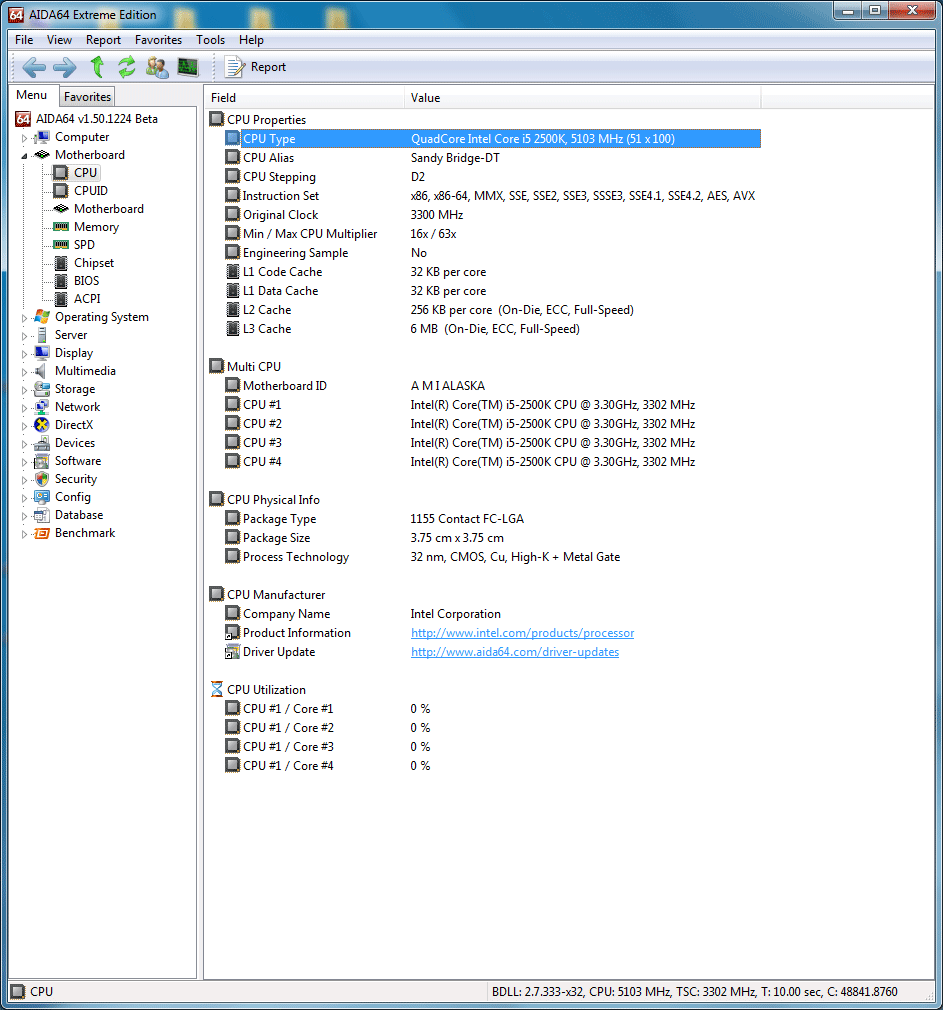Viewport: 943px width, 1010px height.
Task: Select the Process Technology row
Action: (x=492, y=557)
